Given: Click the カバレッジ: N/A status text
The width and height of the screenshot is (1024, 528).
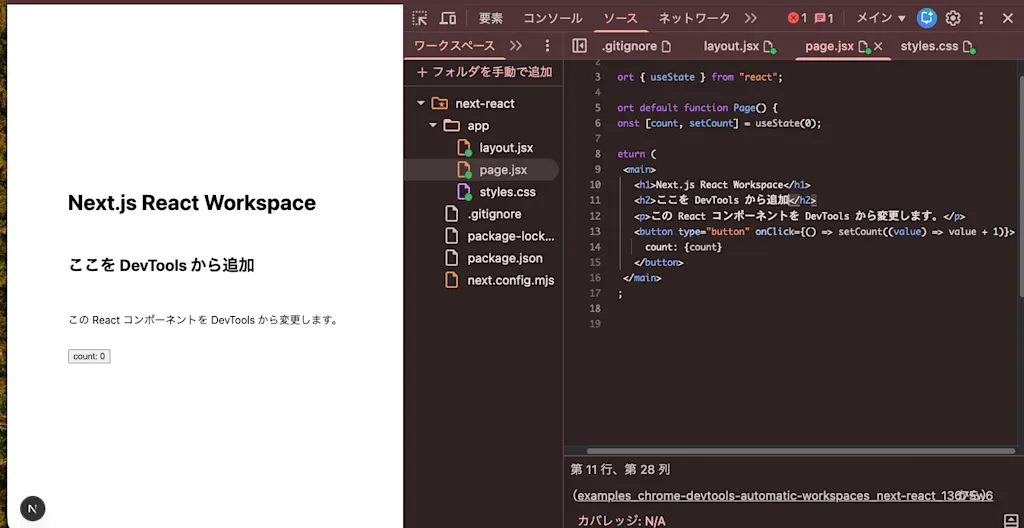Looking at the screenshot, I should (x=621, y=521).
